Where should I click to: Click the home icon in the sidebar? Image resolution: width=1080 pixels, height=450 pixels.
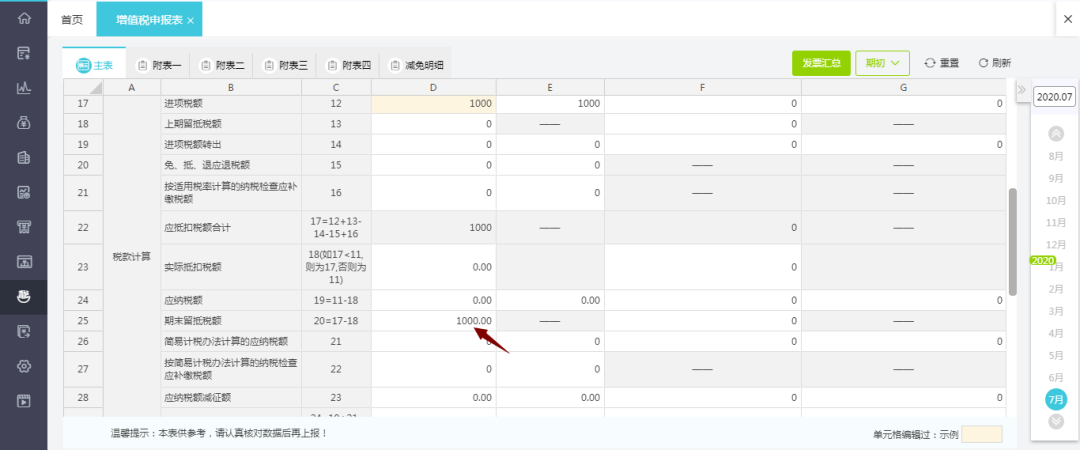(x=24, y=19)
